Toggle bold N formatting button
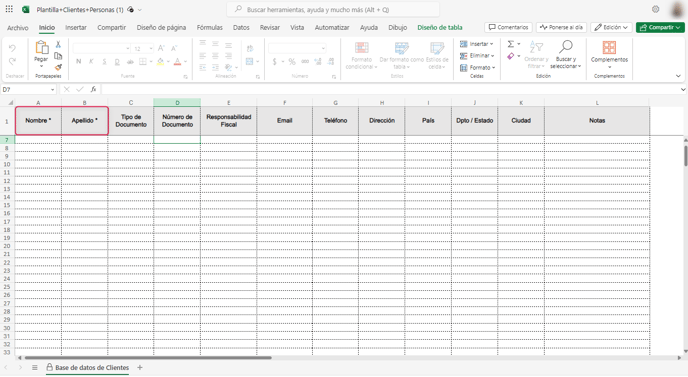The height and width of the screenshot is (377, 688). [x=79, y=61]
